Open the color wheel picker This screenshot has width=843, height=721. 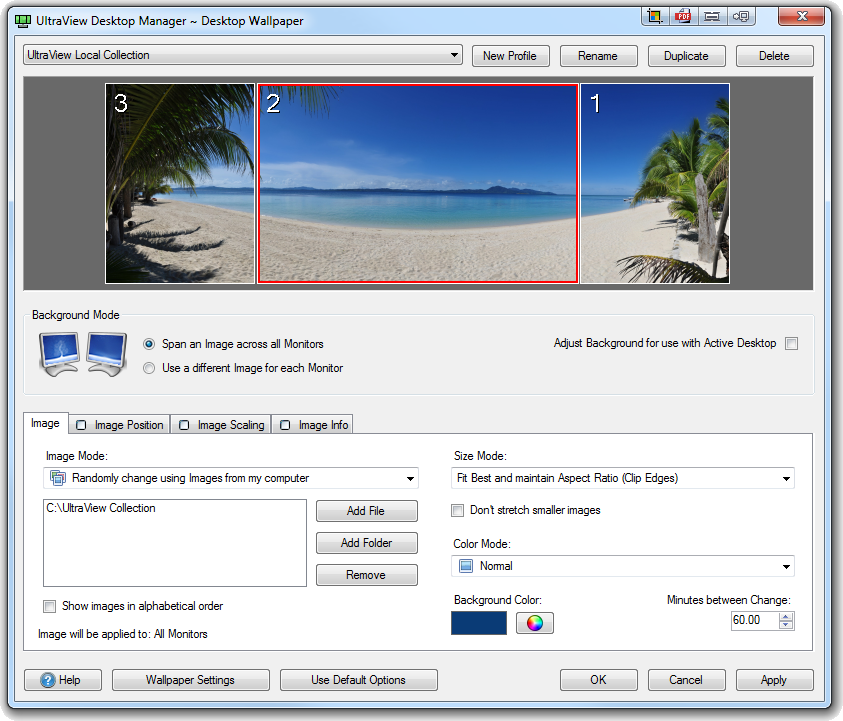534,623
